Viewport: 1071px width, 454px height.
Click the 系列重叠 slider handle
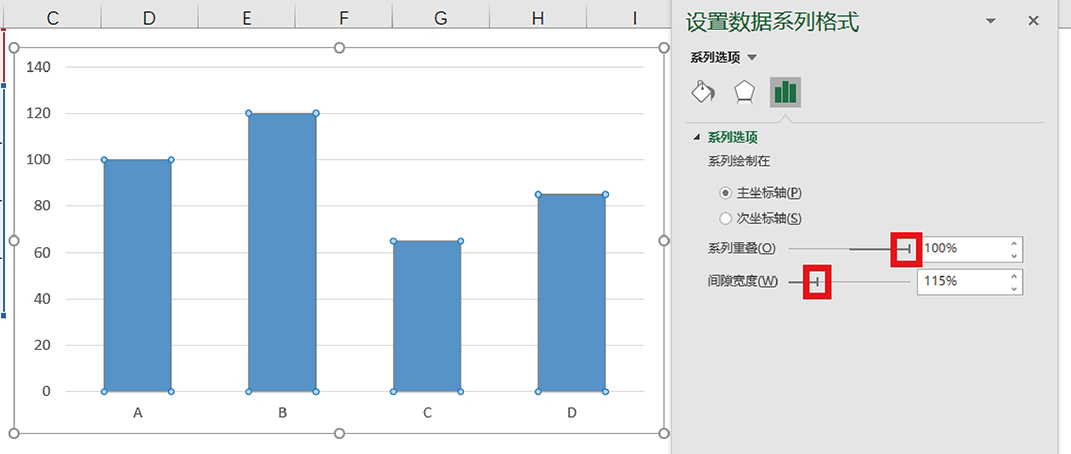908,249
